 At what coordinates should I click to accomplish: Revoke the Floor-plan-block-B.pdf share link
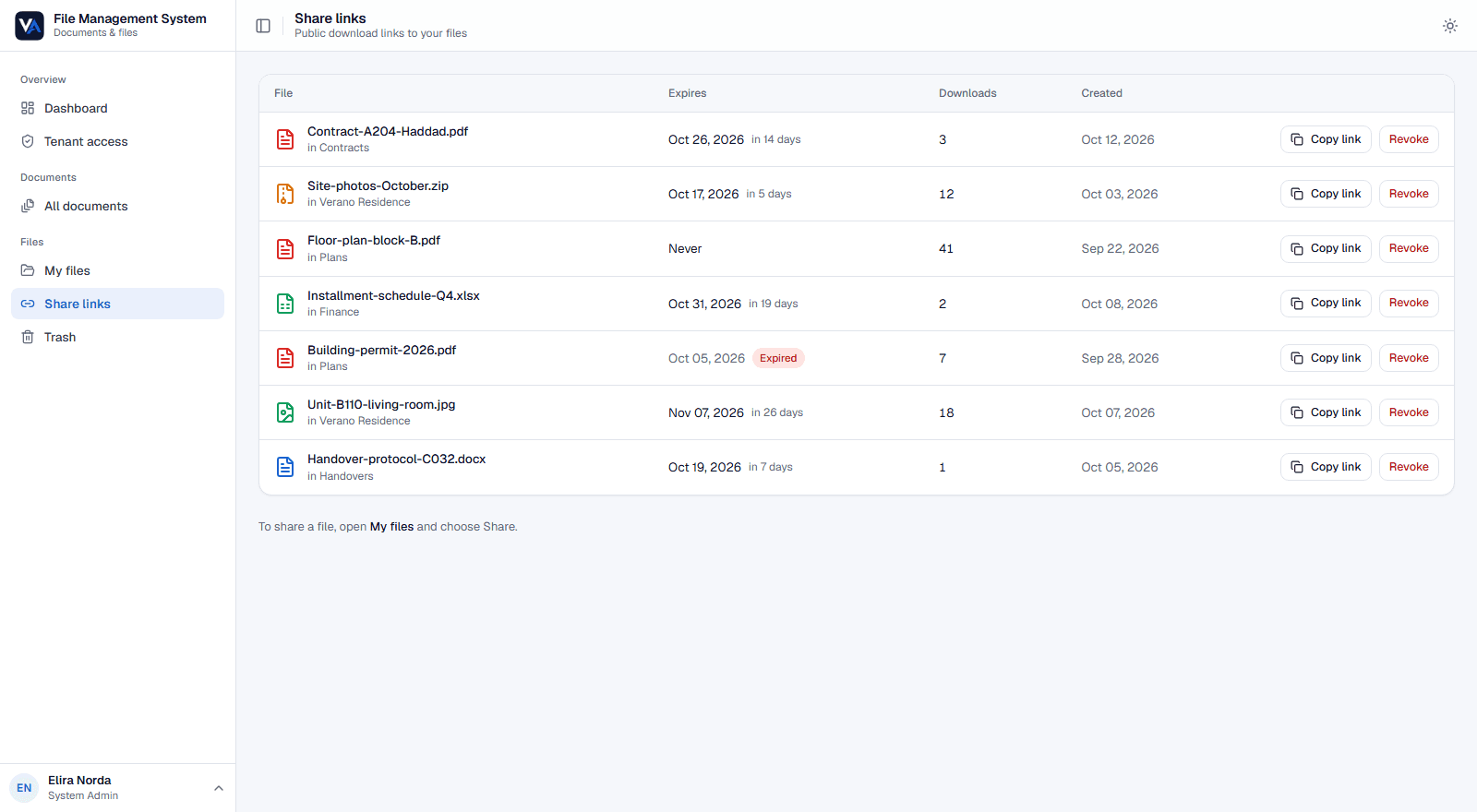coord(1409,248)
